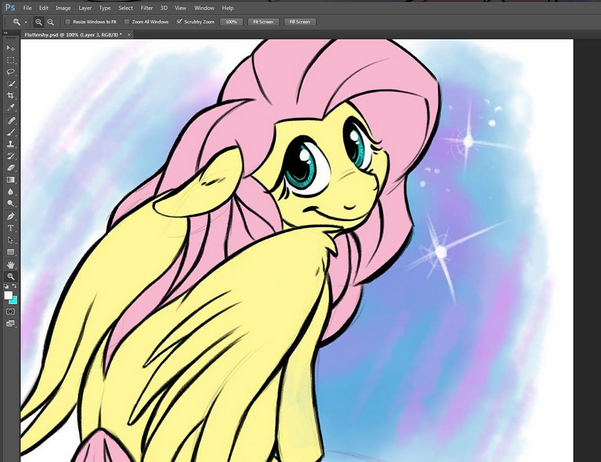Open the Window menu
This screenshot has height=462, width=601.
tap(204, 8)
